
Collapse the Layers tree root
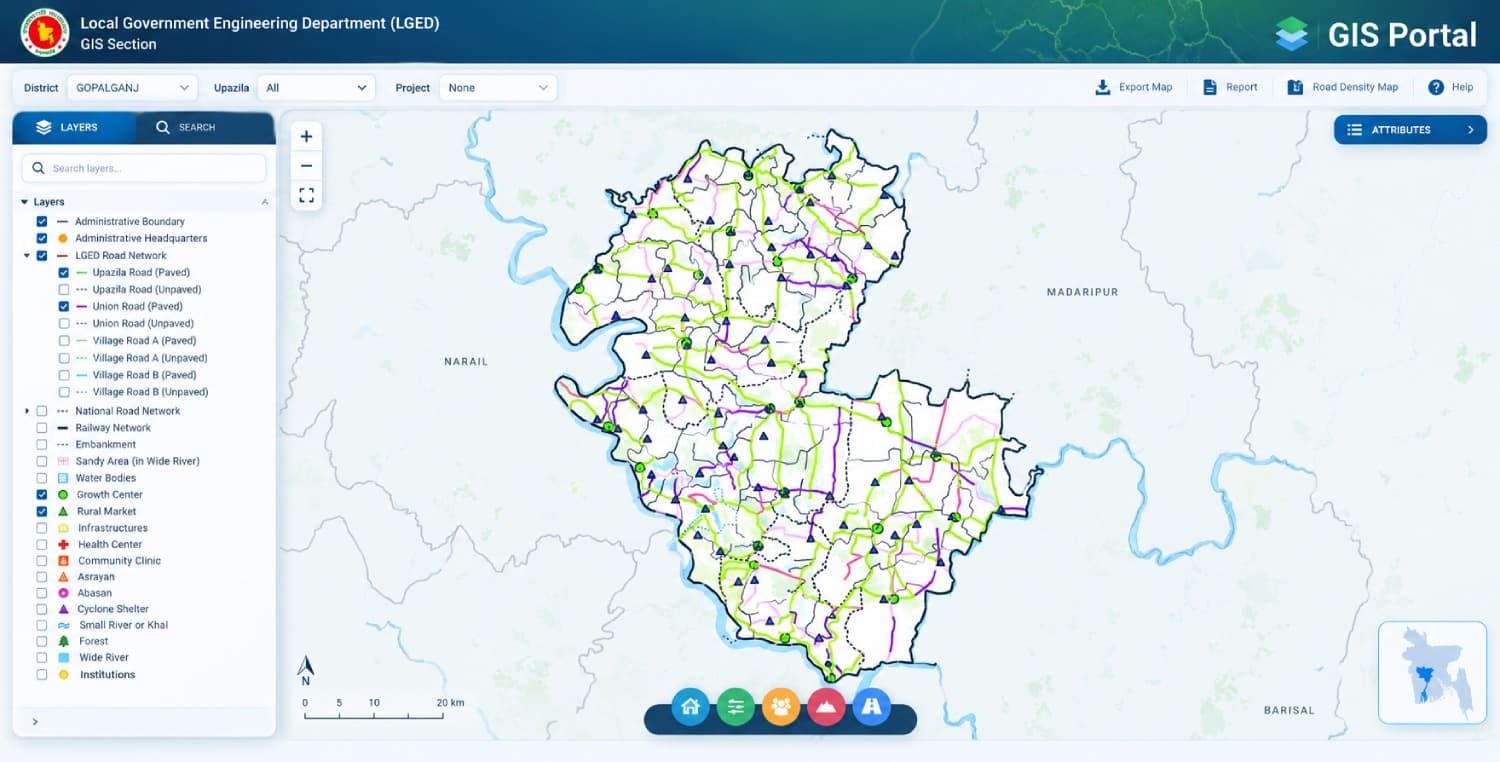point(24,202)
